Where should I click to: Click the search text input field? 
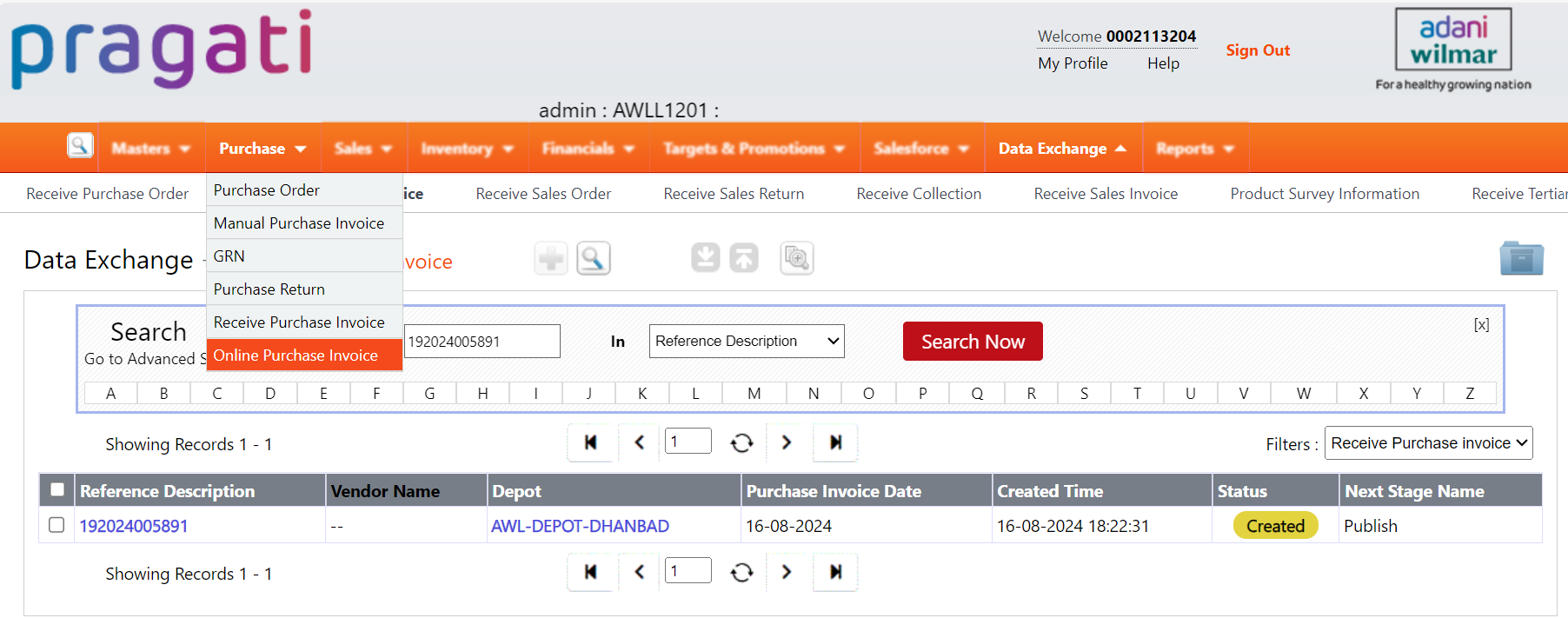pos(482,342)
